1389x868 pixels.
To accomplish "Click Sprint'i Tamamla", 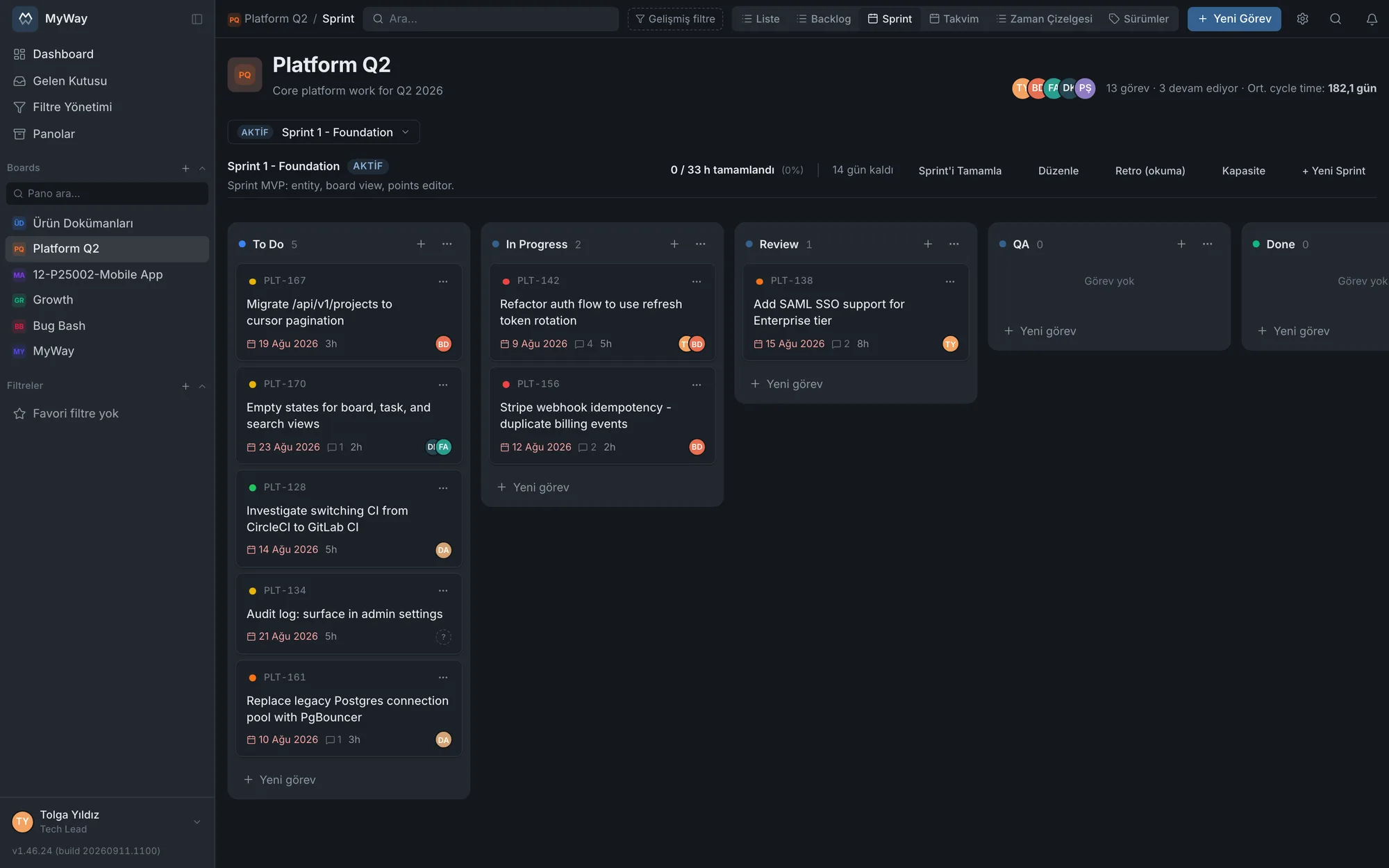I will (960, 171).
